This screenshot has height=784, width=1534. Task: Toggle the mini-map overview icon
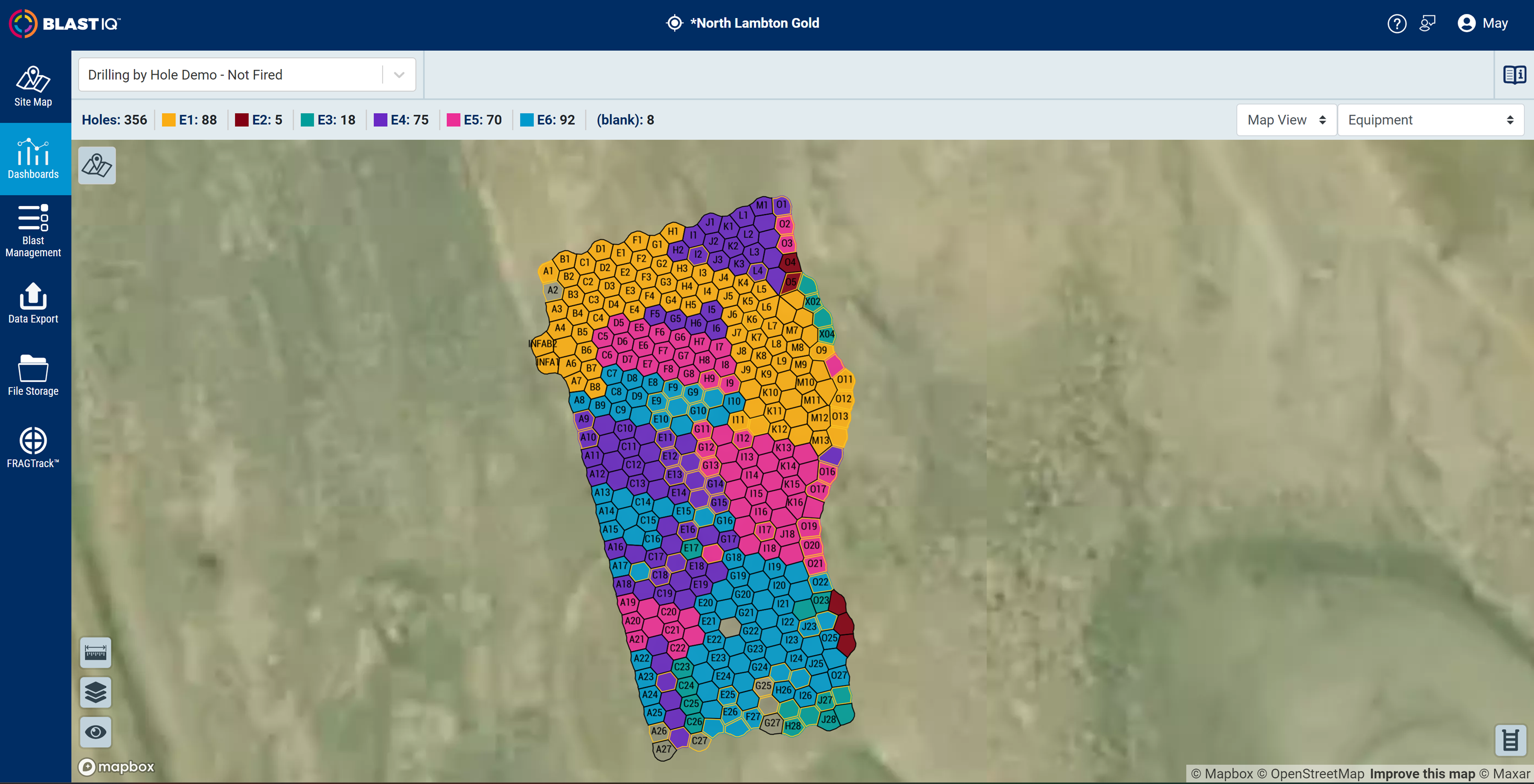(97, 166)
